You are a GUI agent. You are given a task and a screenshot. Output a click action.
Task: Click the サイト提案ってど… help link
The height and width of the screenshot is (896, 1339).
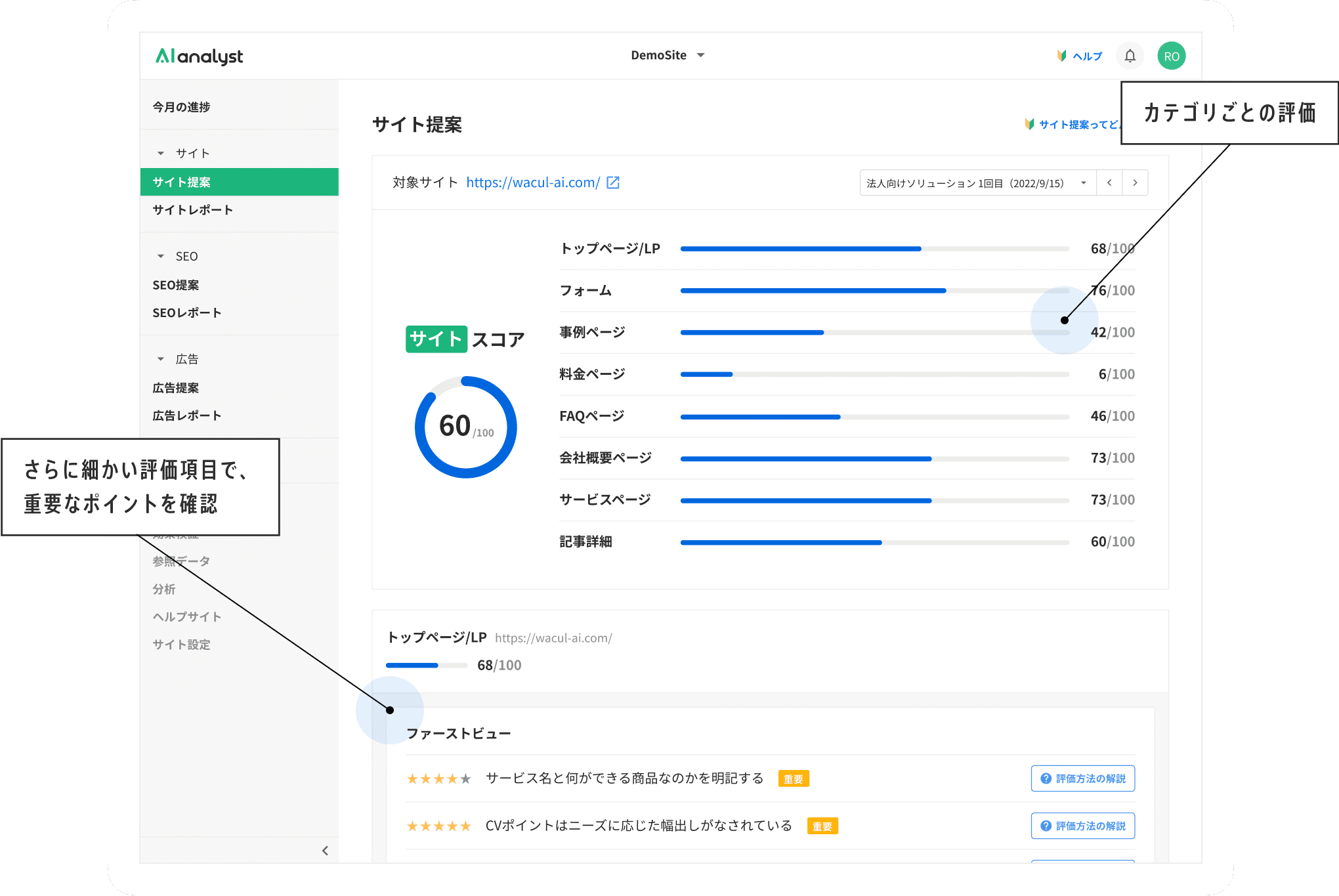coord(1073,125)
